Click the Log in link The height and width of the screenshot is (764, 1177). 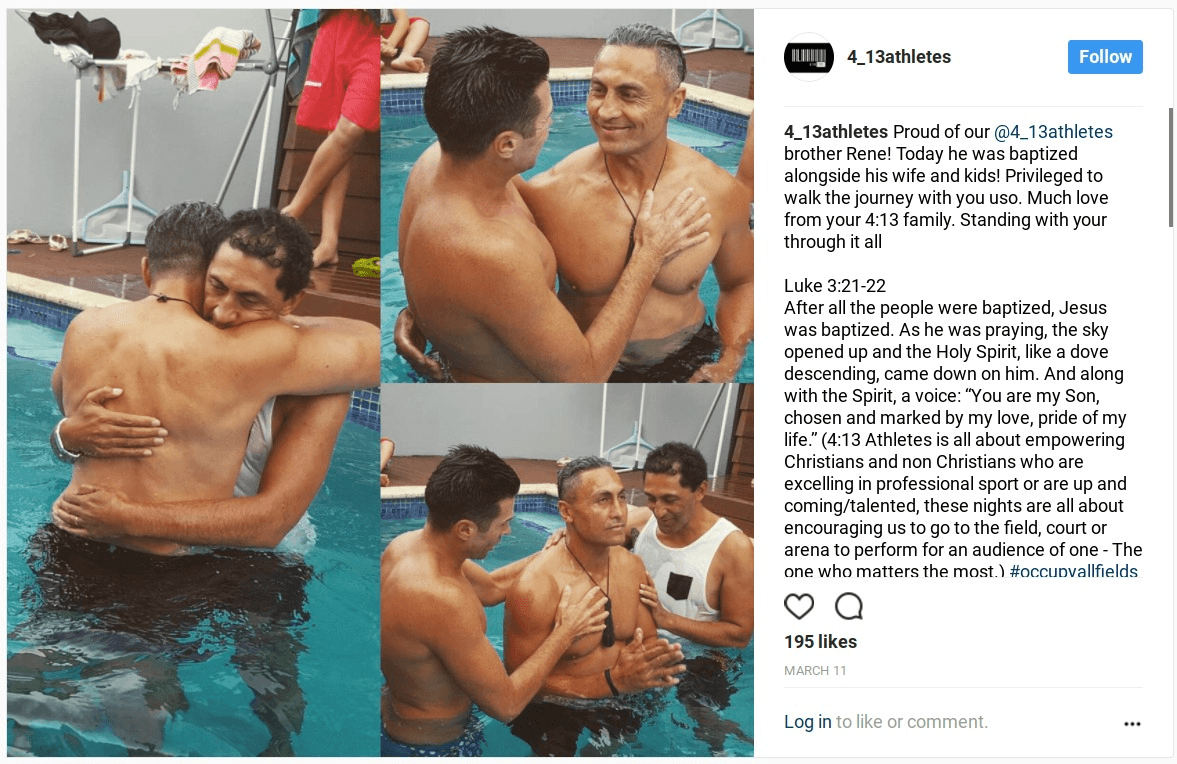(x=808, y=721)
